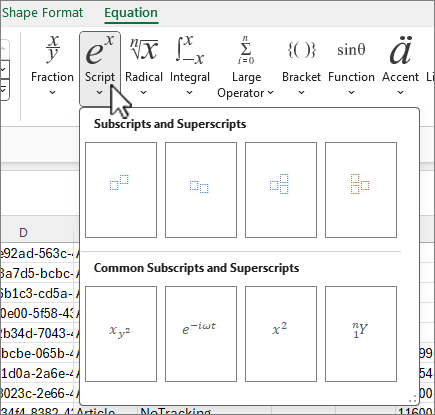This screenshot has width=435, height=415.
Task: Insert the Subscript-Superscript template
Action: point(281,190)
